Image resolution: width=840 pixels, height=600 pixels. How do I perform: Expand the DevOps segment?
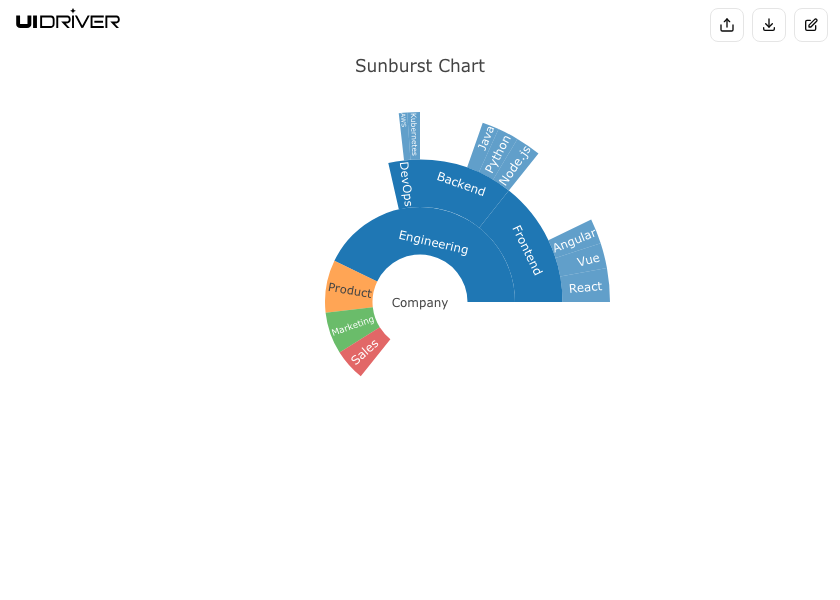pyautogui.click(x=405, y=184)
